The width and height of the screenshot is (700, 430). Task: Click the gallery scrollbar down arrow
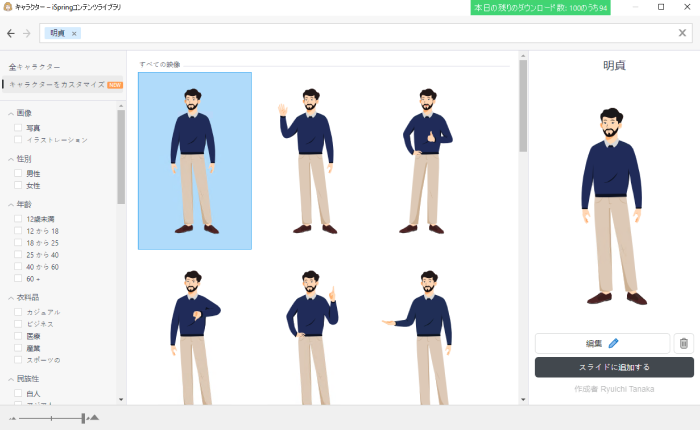[x=523, y=400]
